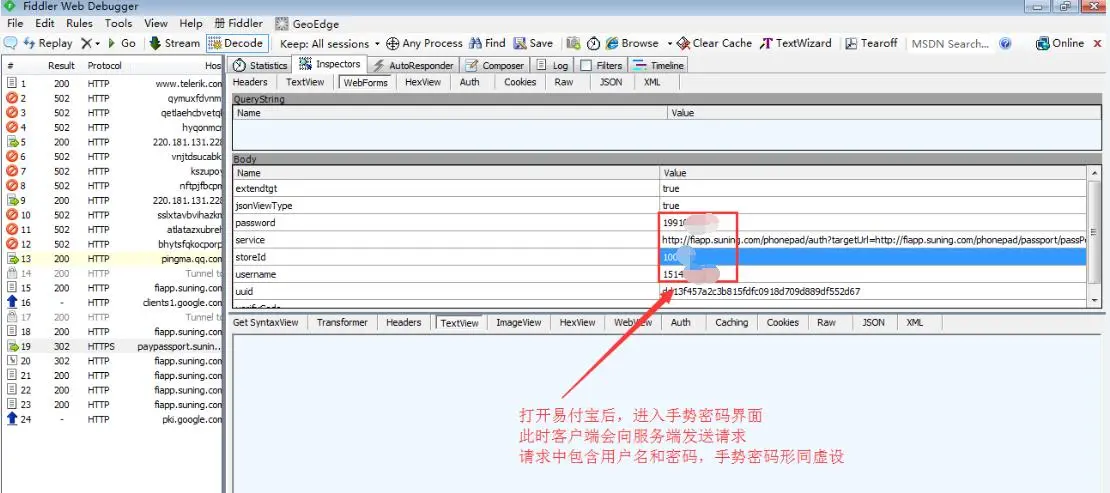Select the uuid row in Body
Image resolution: width=1110 pixels, height=493 pixels.
click(660, 291)
